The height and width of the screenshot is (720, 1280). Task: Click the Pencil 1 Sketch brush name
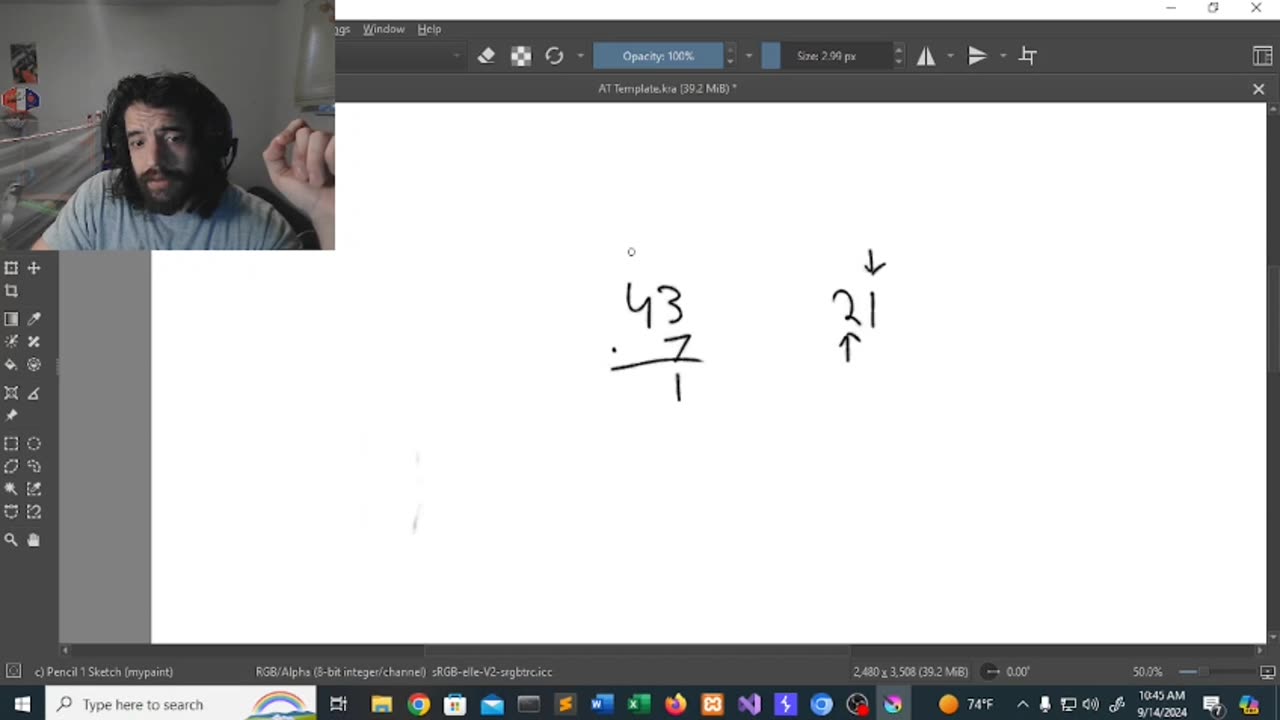point(104,672)
